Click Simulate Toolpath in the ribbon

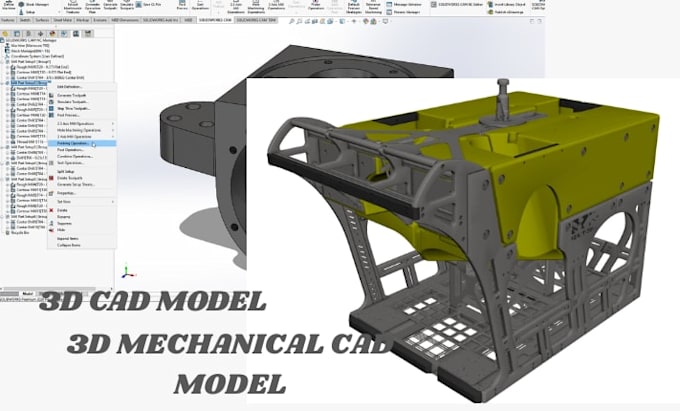click(127, 6)
